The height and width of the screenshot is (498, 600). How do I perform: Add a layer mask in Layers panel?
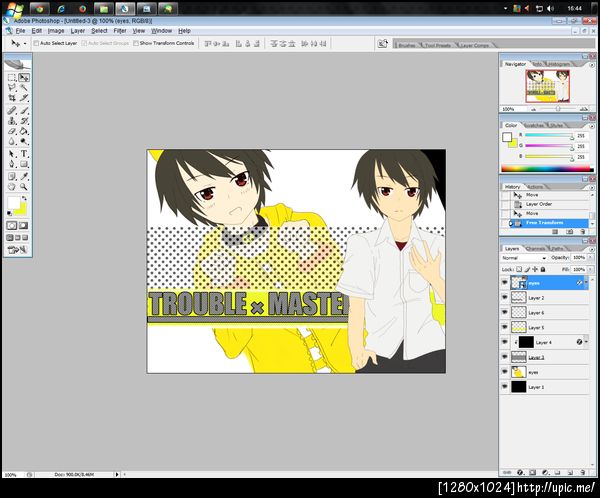532,472
